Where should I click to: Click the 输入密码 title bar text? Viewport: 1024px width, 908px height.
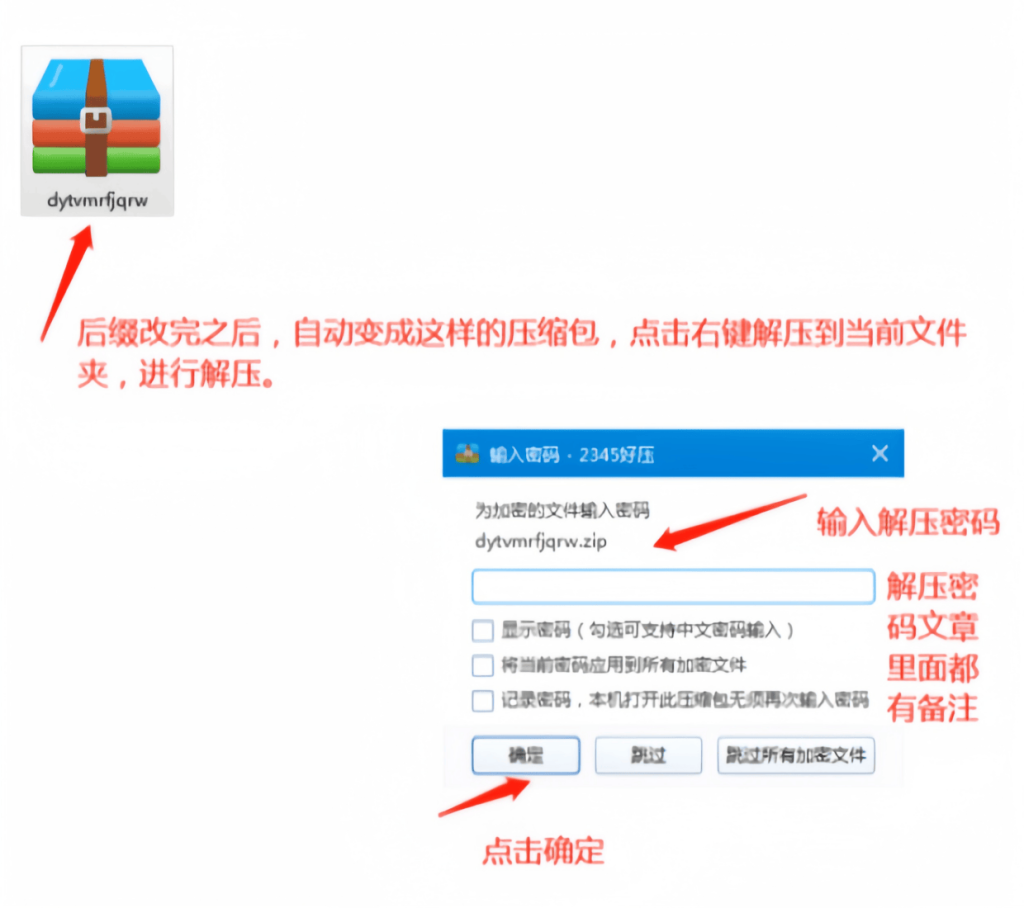point(524,452)
